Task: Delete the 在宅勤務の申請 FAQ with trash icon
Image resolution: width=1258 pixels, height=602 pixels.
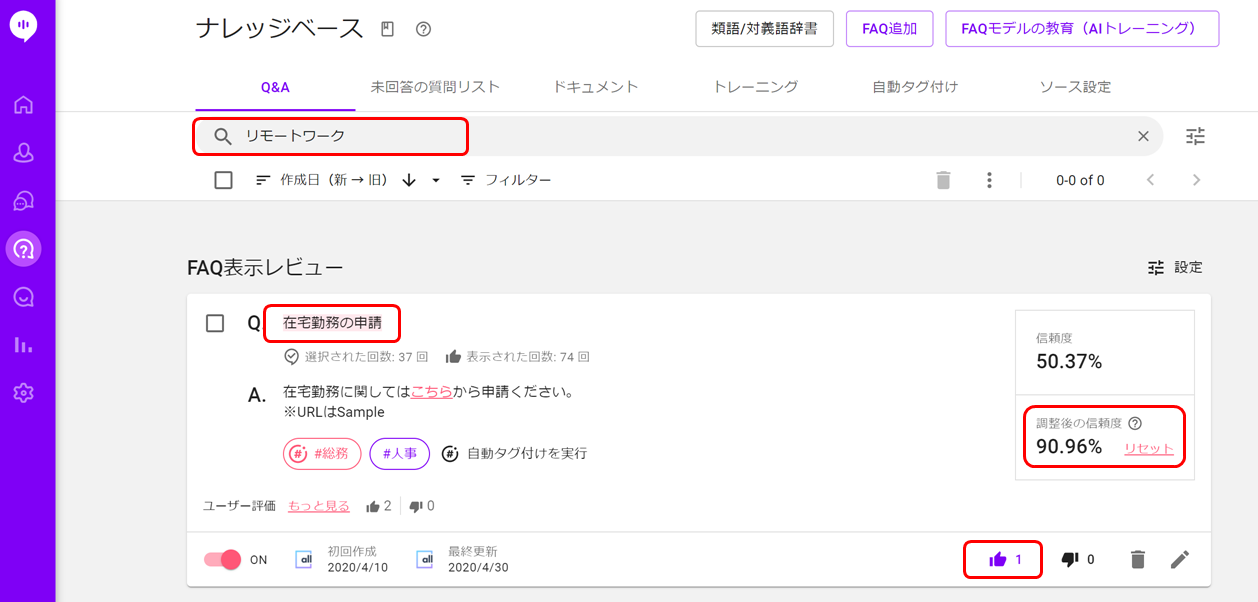Action: pyautogui.click(x=1137, y=559)
